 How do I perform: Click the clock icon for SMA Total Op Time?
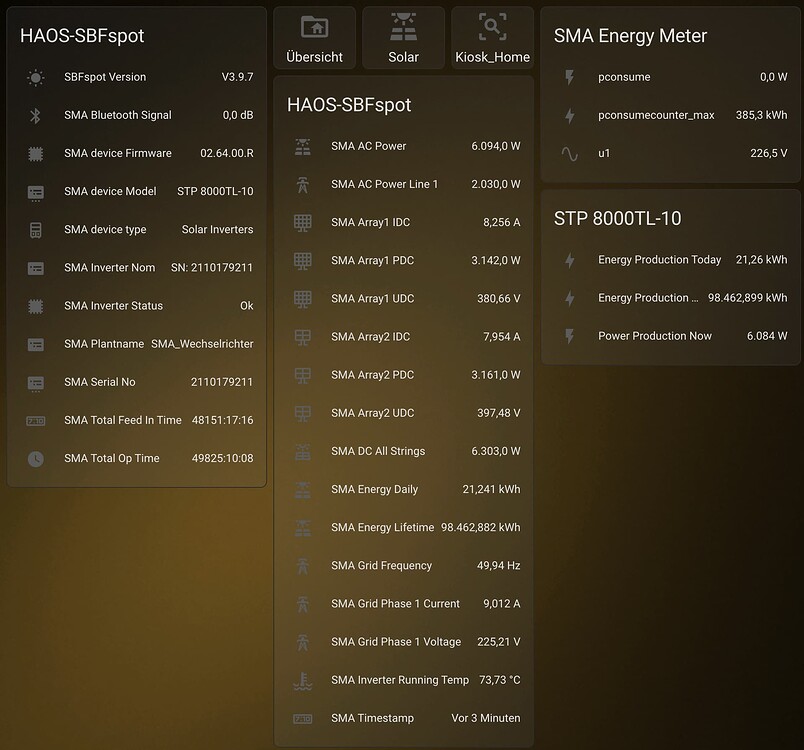pyautogui.click(x=35, y=458)
